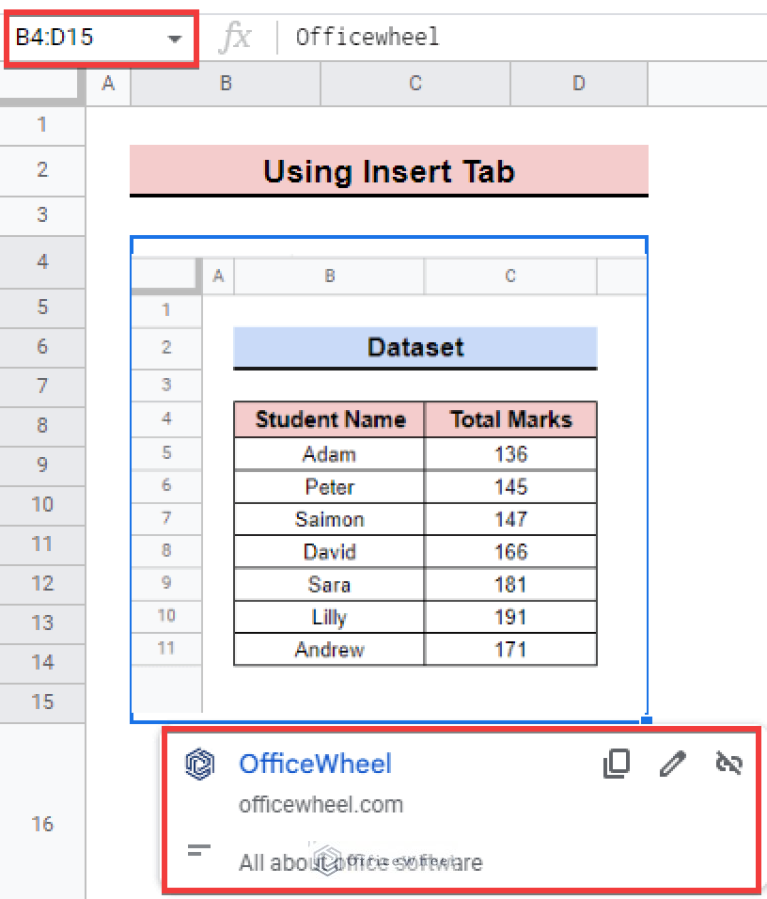This screenshot has width=767, height=899.
Task: Click the officewheel.com URL text
Action: tap(320, 803)
